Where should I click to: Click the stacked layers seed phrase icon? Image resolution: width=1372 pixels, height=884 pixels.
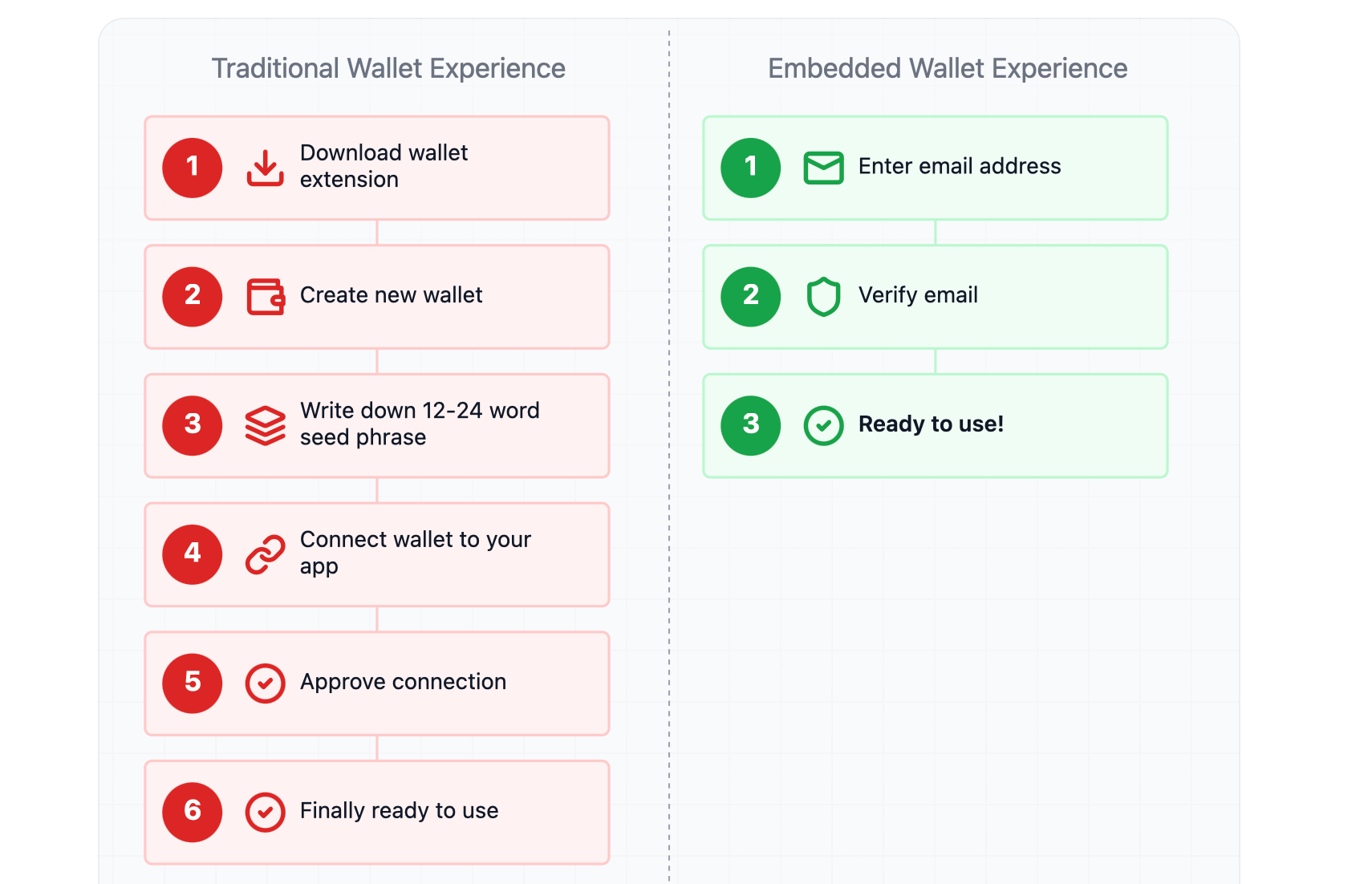(265, 425)
